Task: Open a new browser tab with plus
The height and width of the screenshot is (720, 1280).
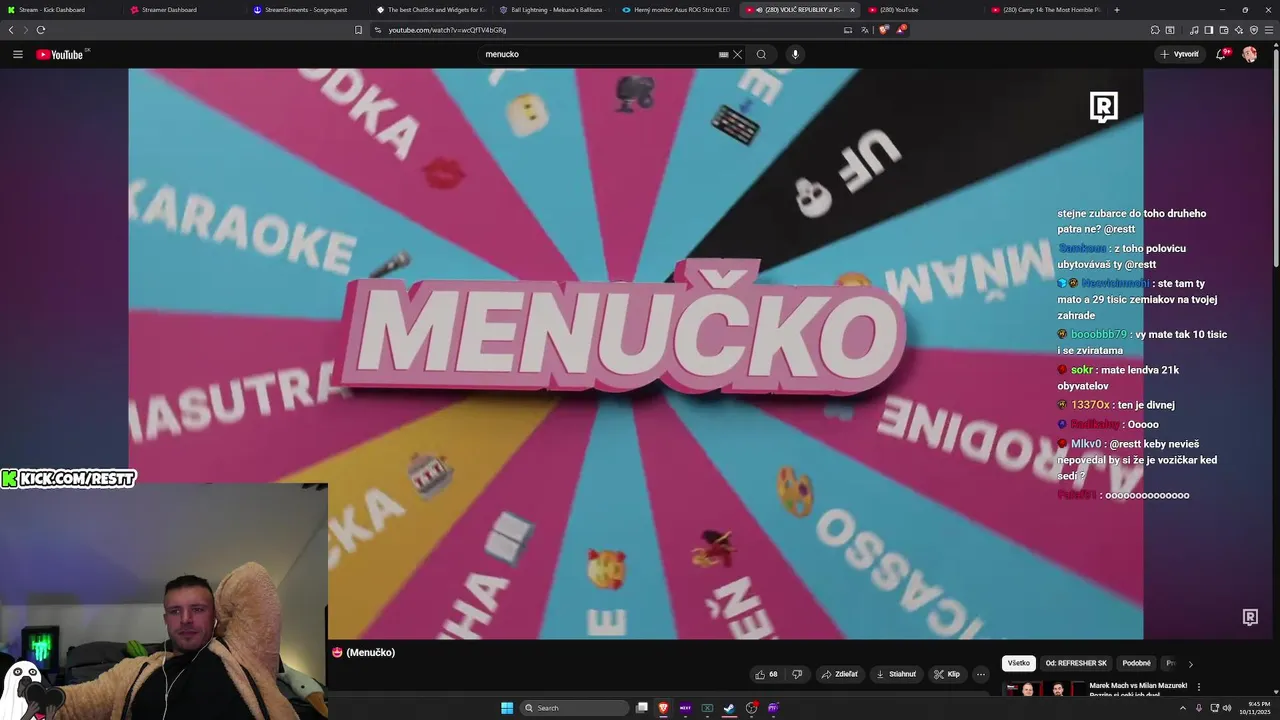Action: [x=1117, y=10]
